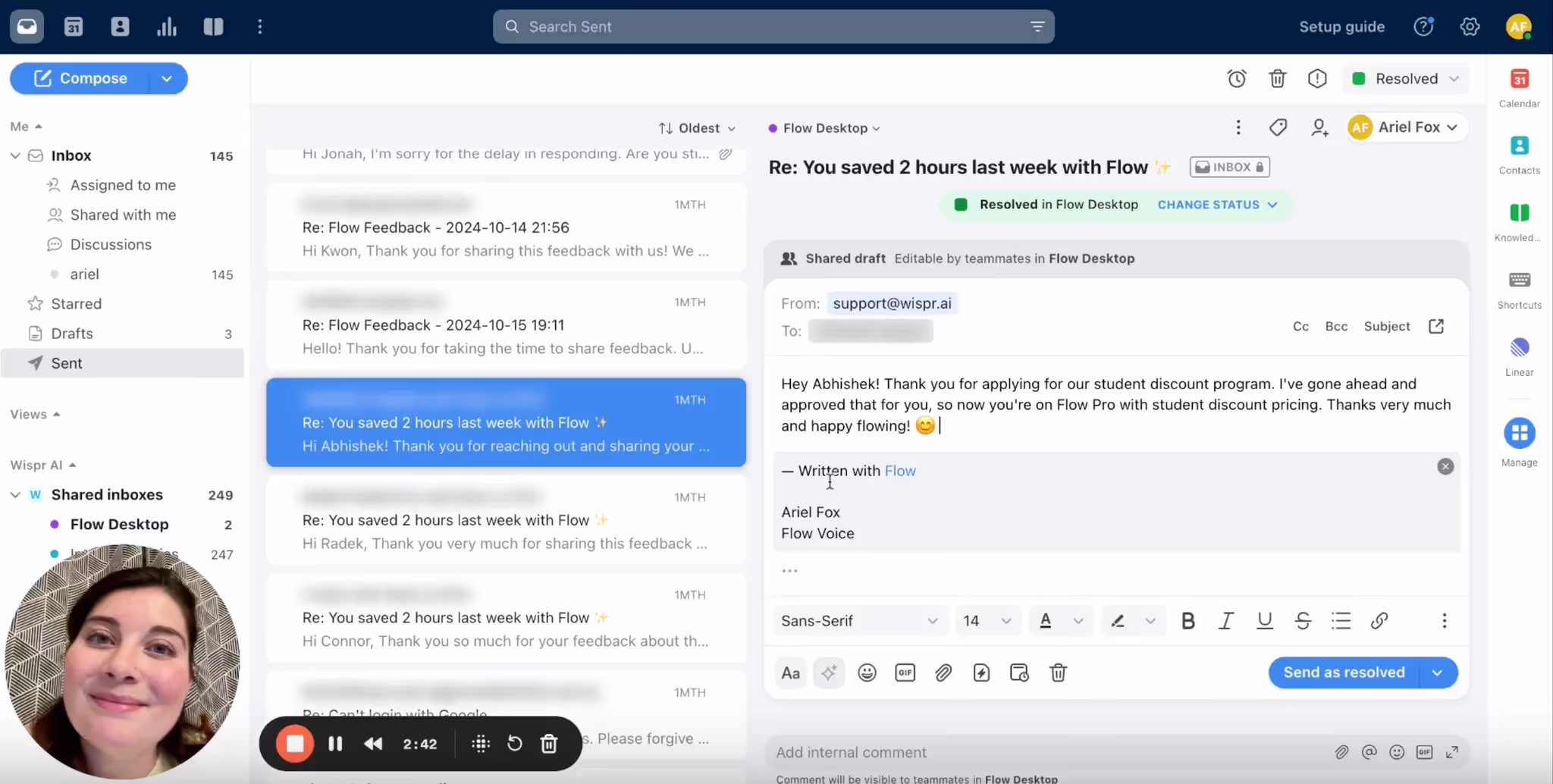This screenshot has height=784, width=1553.
Task: Insert a GIF in reply toolbar
Action: [905, 673]
